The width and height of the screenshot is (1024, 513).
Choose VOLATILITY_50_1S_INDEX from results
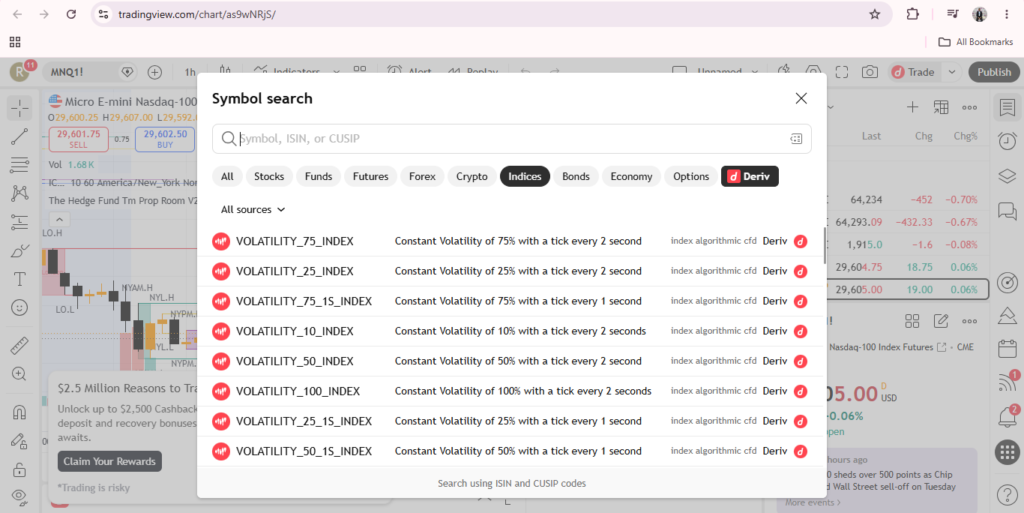pyautogui.click(x=511, y=452)
